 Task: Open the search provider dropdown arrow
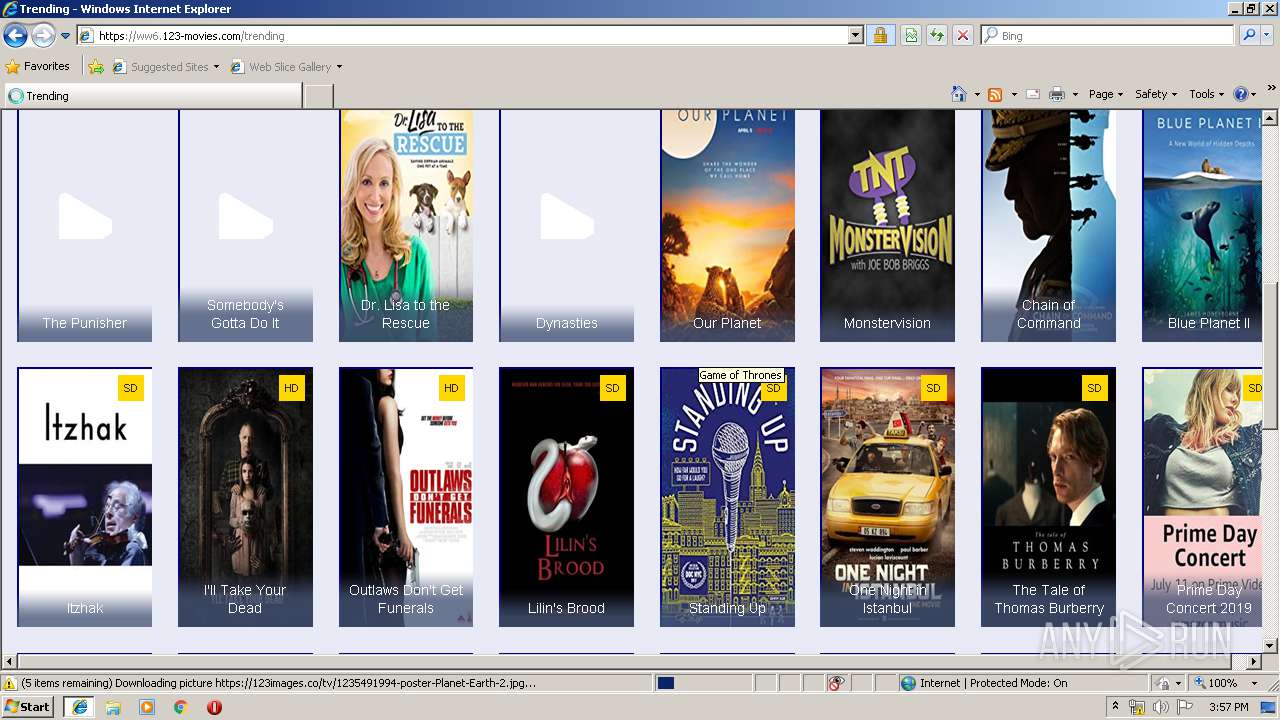[x=1267, y=36]
